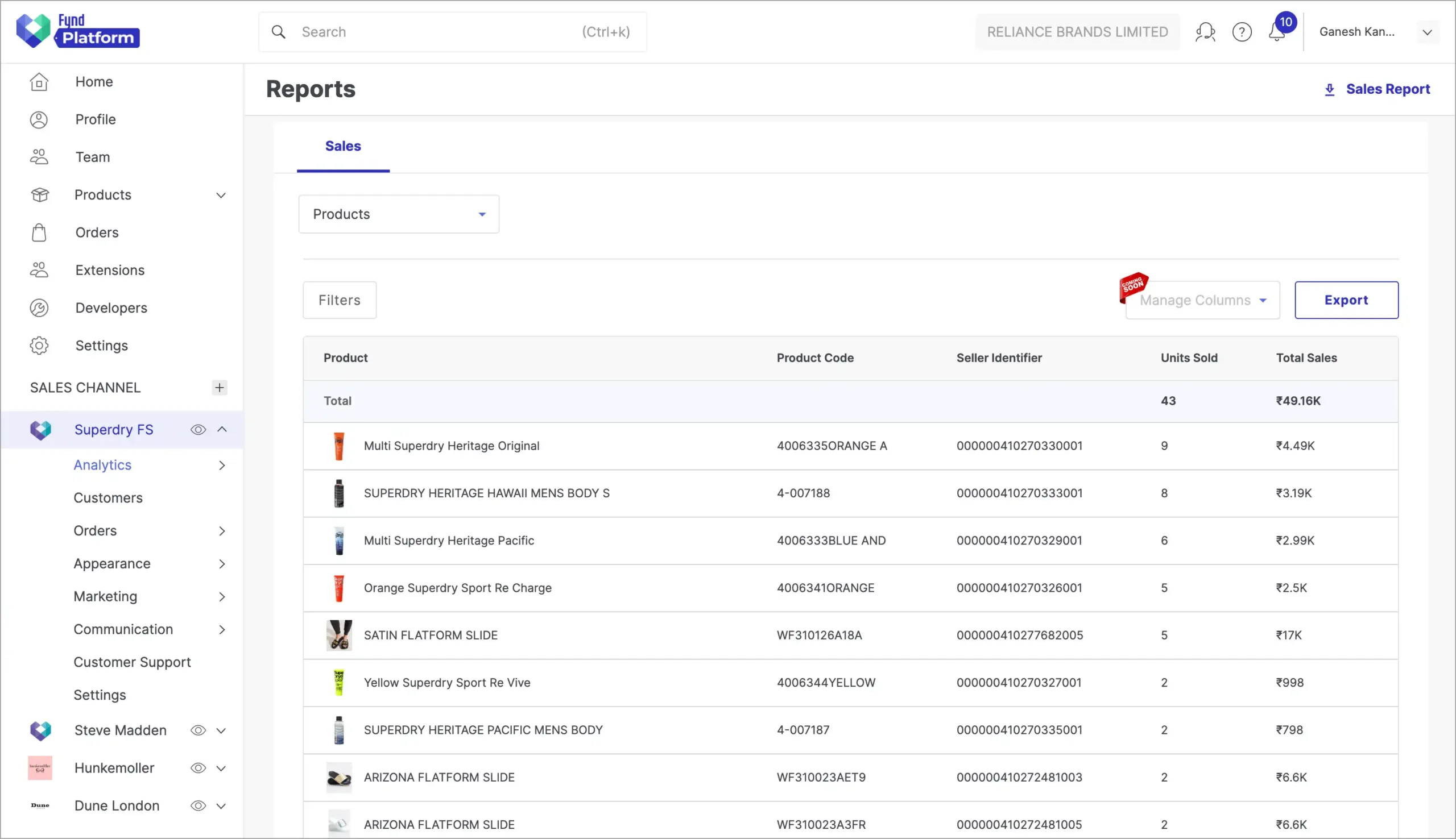Collapse the Superdry FS channel menu
The image size is (1456, 839).
222,429
